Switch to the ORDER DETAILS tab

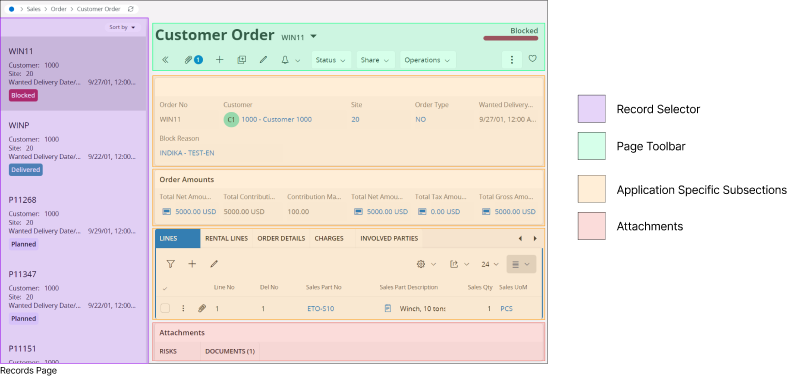click(281, 238)
